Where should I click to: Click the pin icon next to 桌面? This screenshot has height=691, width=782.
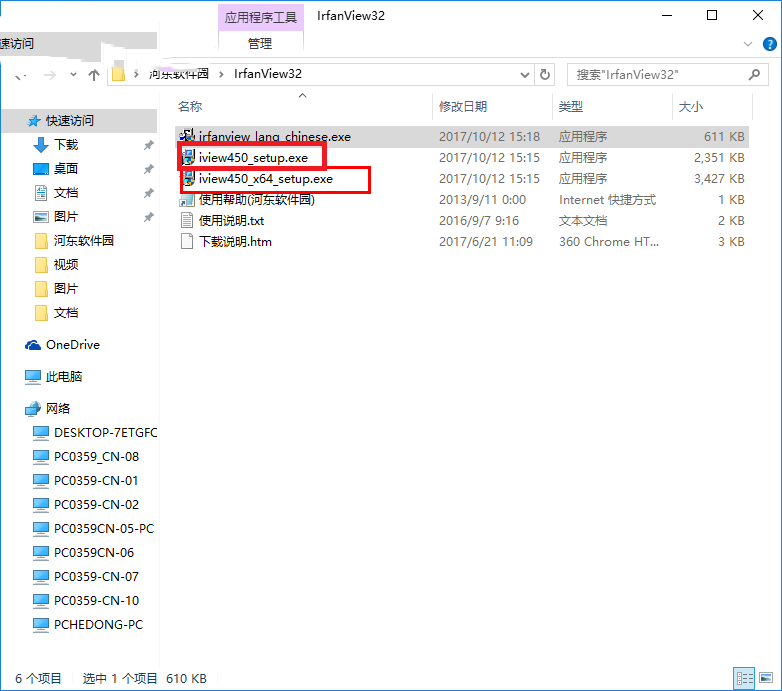click(x=148, y=169)
